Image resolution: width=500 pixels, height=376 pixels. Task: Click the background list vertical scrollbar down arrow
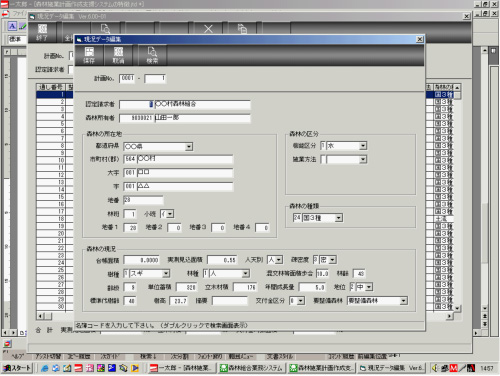tap(457, 308)
